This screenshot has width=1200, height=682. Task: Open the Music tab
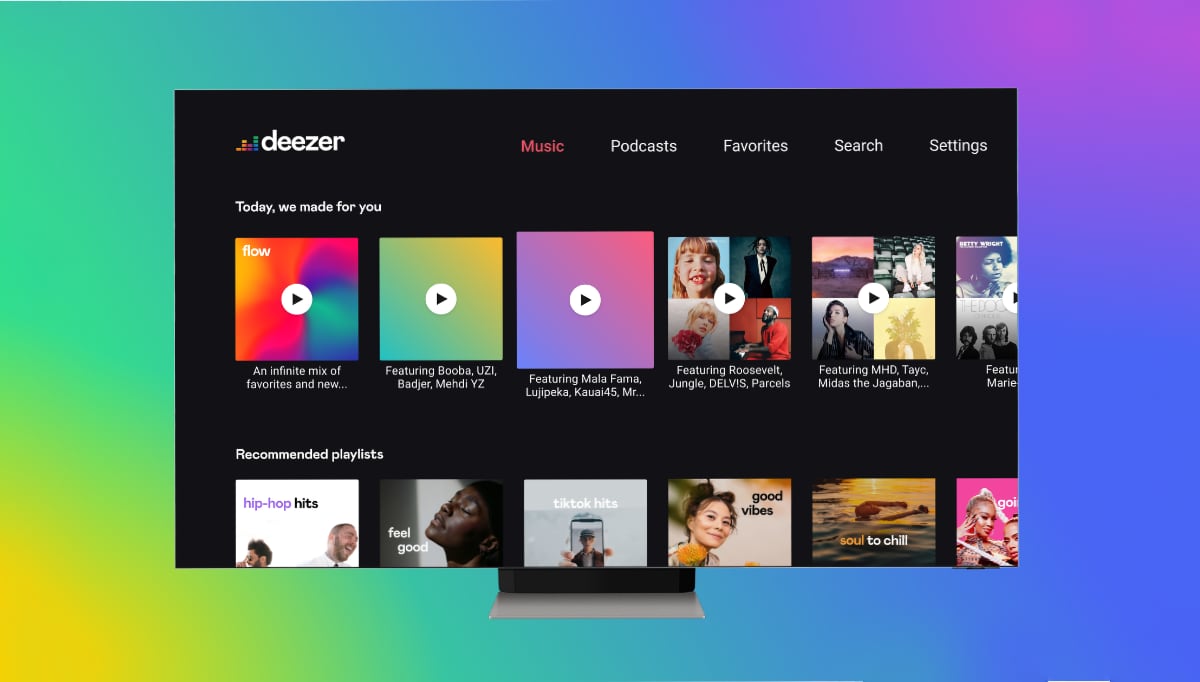pos(542,146)
